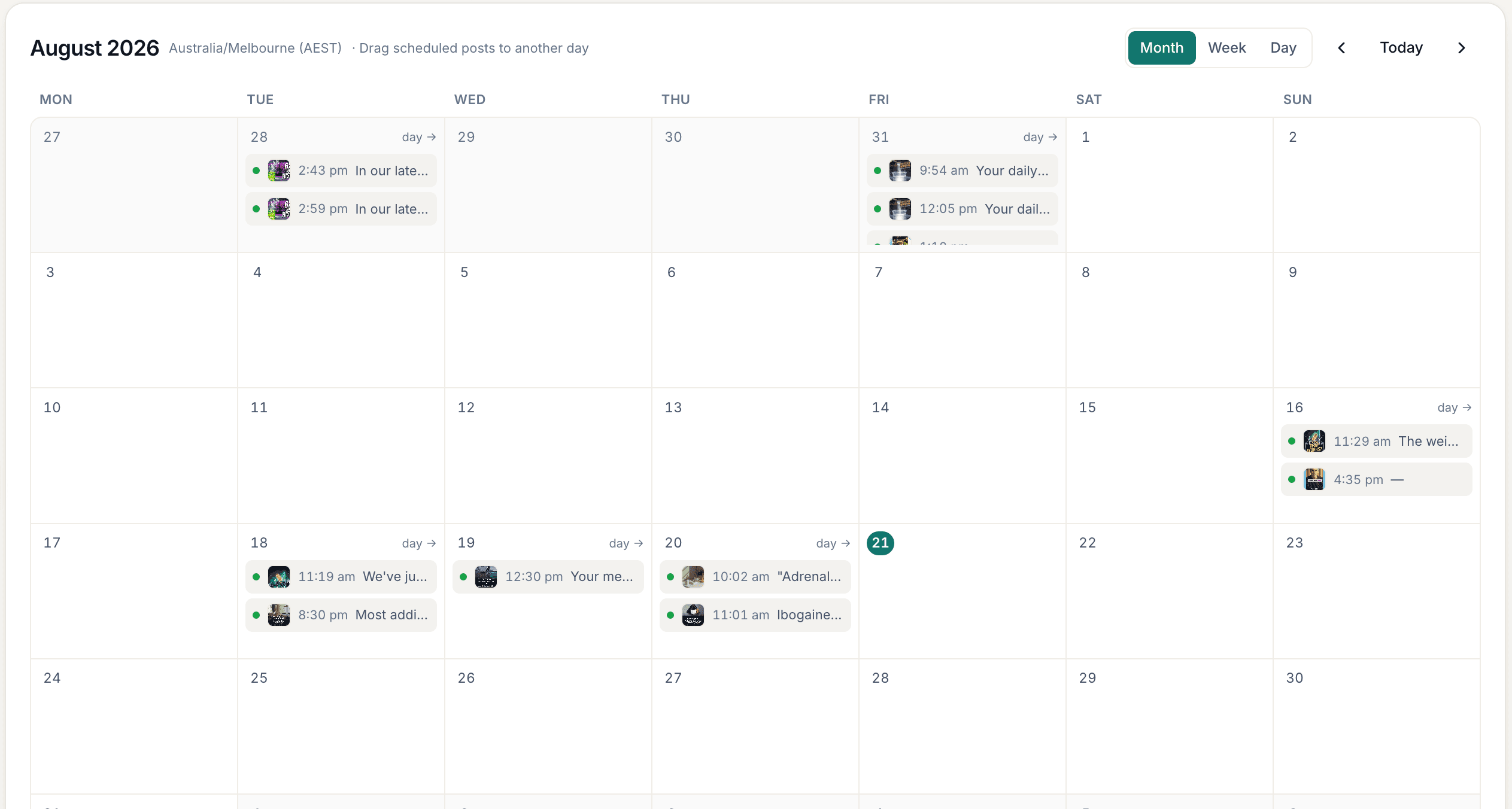Viewport: 1512px width, 809px height.
Task: Go to previous month arrow
Action: coord(1341,48)
